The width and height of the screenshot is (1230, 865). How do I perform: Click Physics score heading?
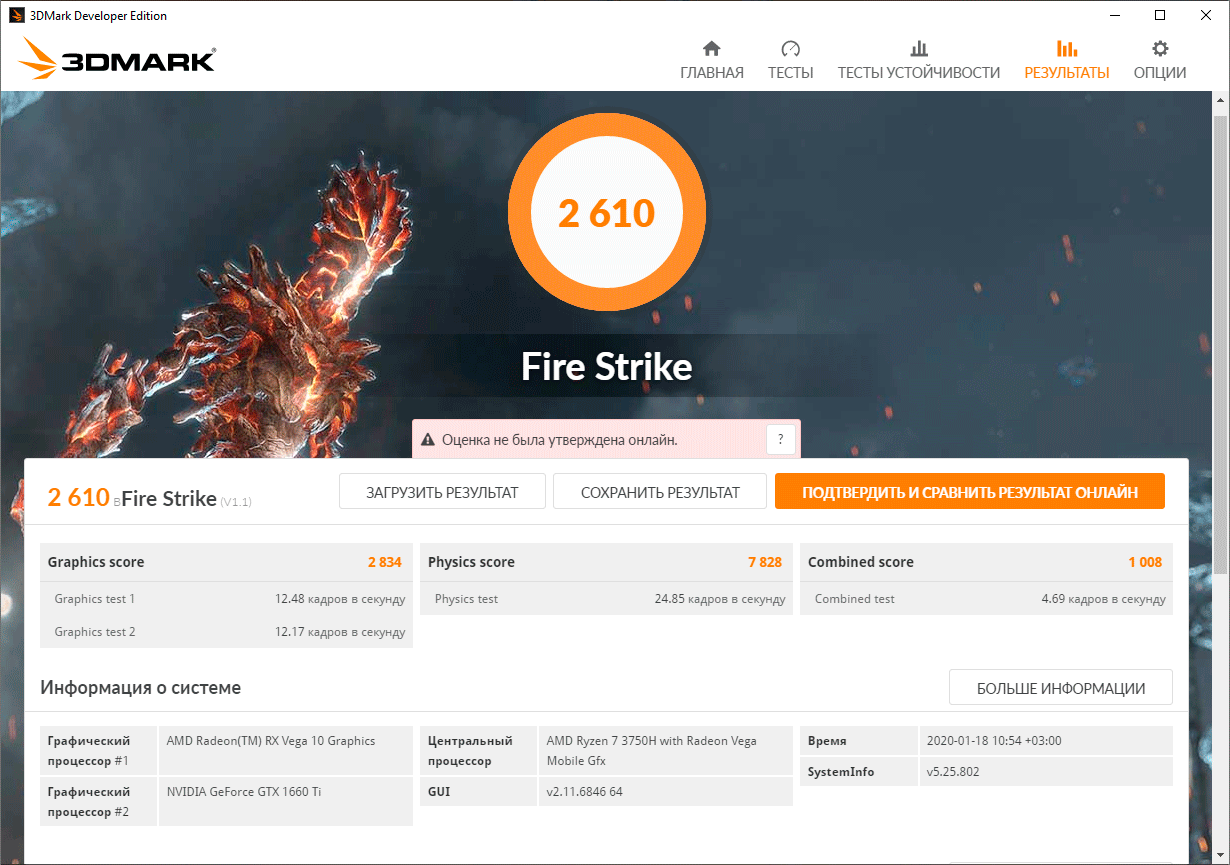[x=471, y=562]
